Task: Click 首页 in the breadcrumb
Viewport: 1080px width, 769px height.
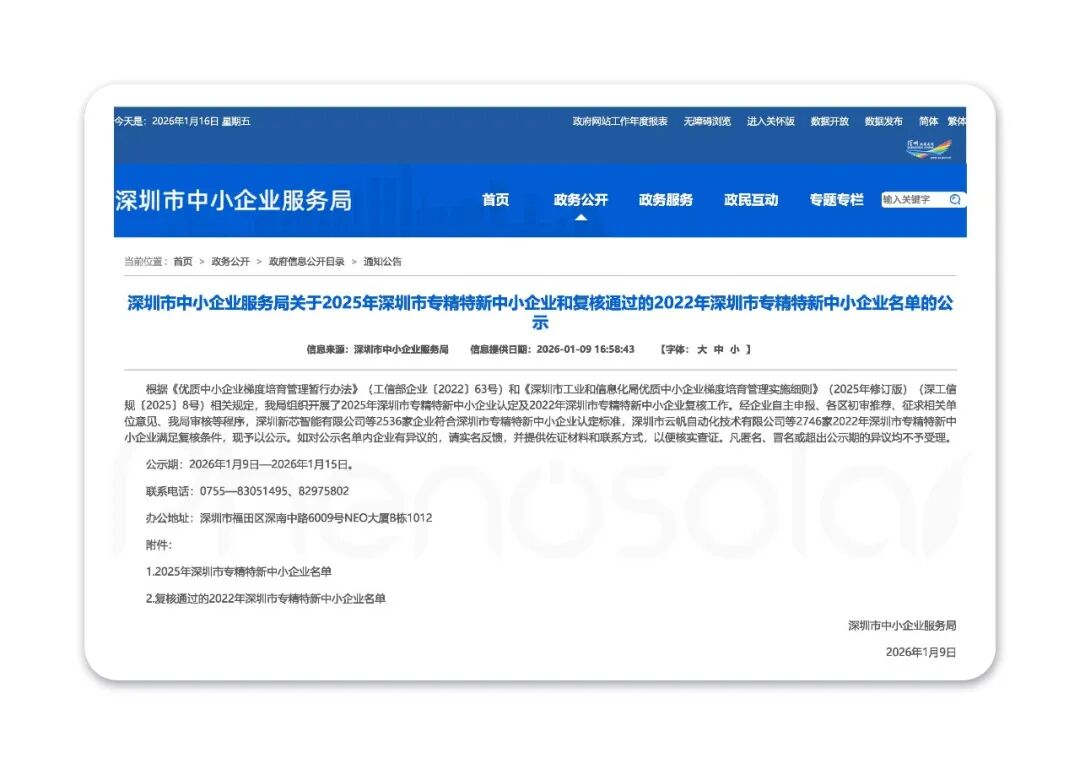Action: [x=183, y=262]
